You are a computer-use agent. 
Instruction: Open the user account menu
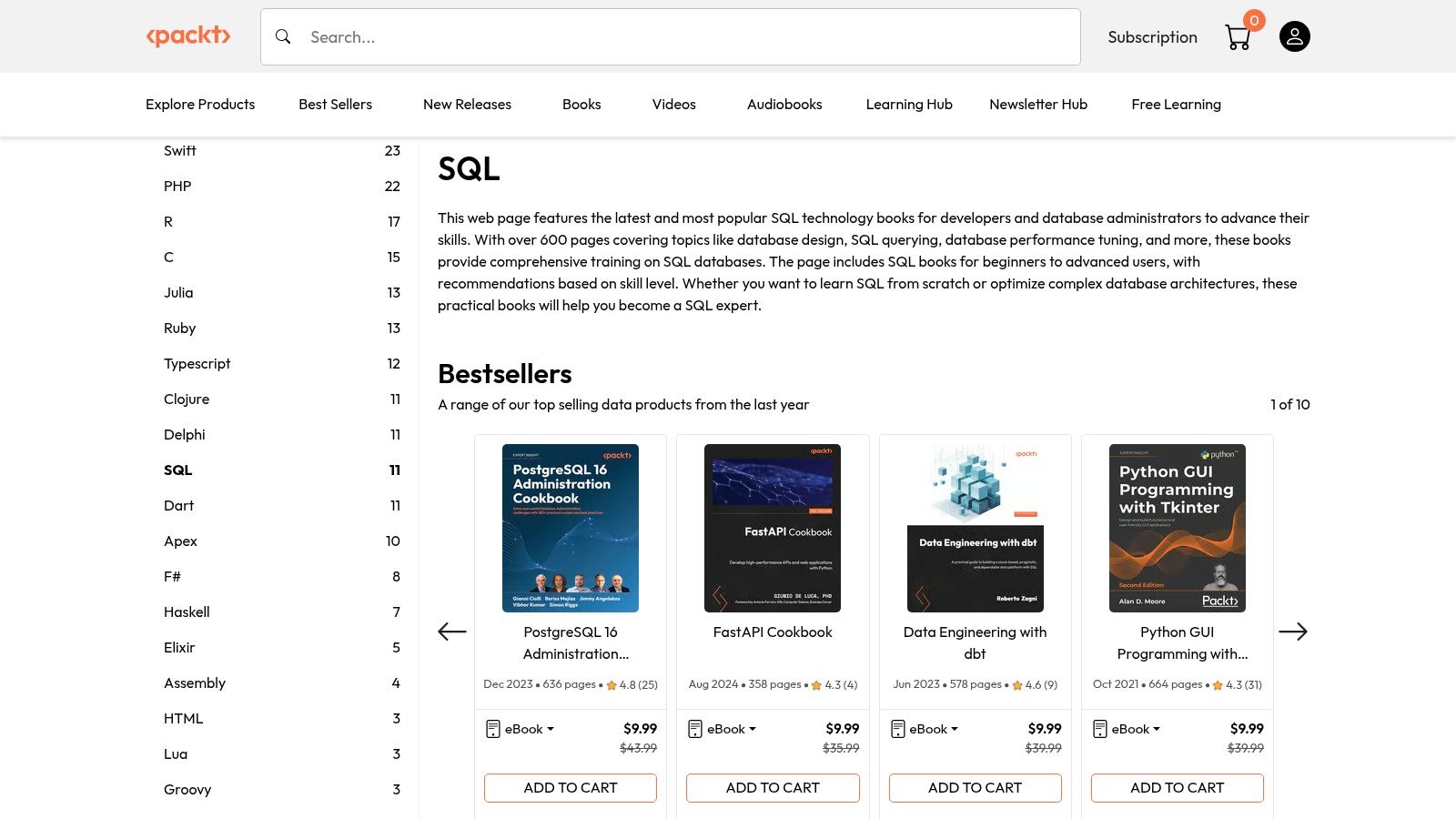1294,36
